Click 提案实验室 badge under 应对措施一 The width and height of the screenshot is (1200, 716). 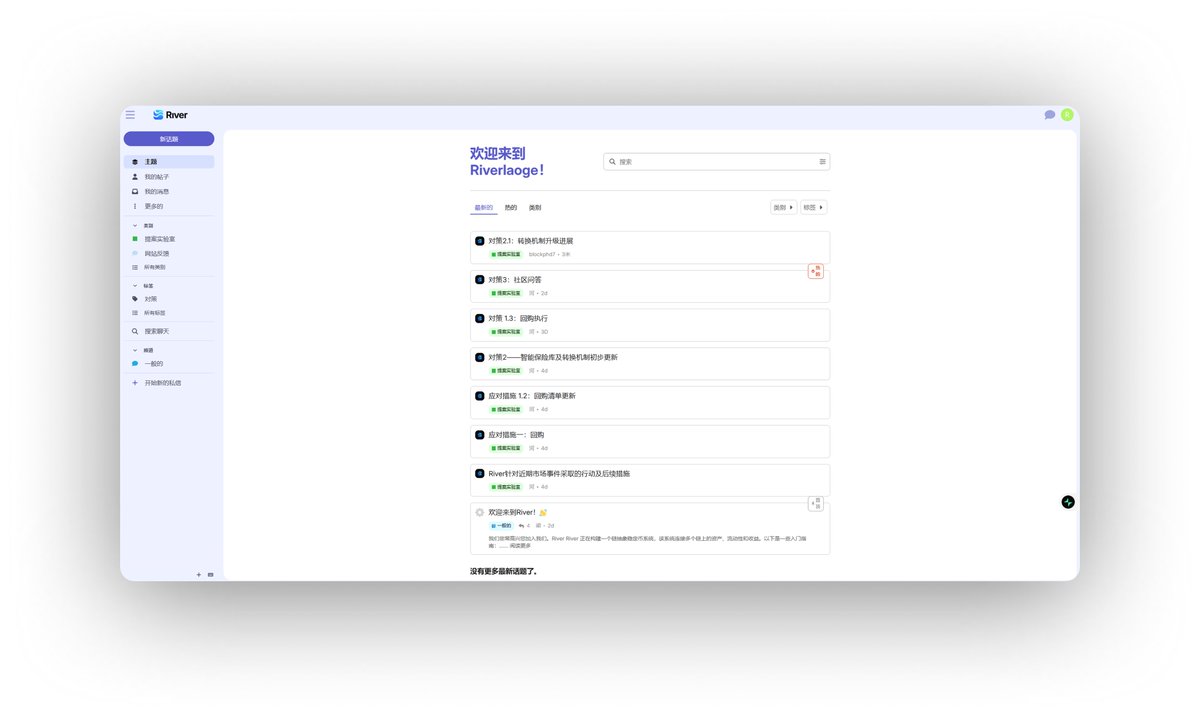[x=505, y=448]
